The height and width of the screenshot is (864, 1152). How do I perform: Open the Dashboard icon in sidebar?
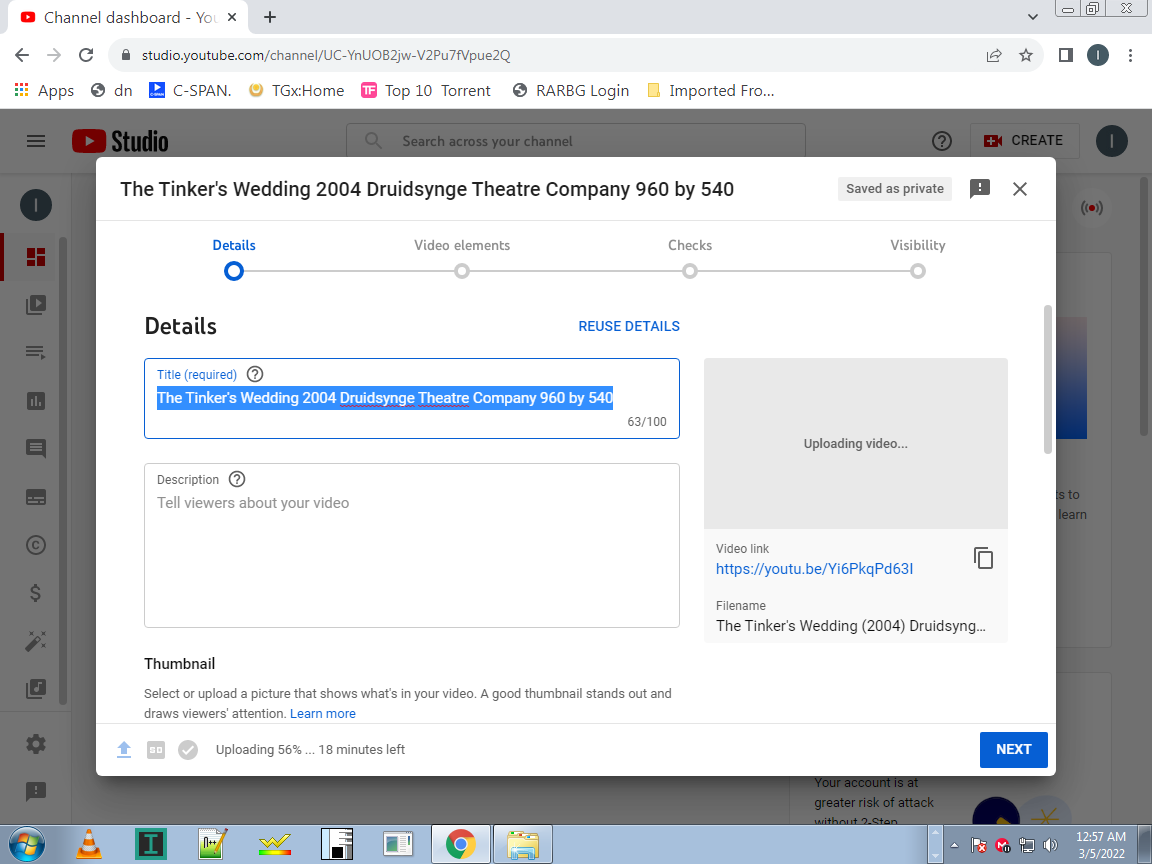tap(35, 257)
